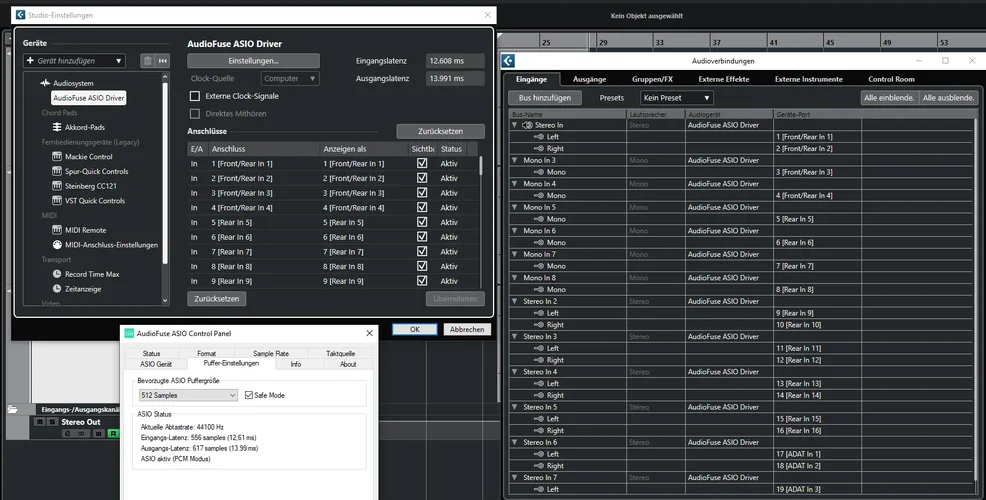Open Record Time Max under Transport

91,274
